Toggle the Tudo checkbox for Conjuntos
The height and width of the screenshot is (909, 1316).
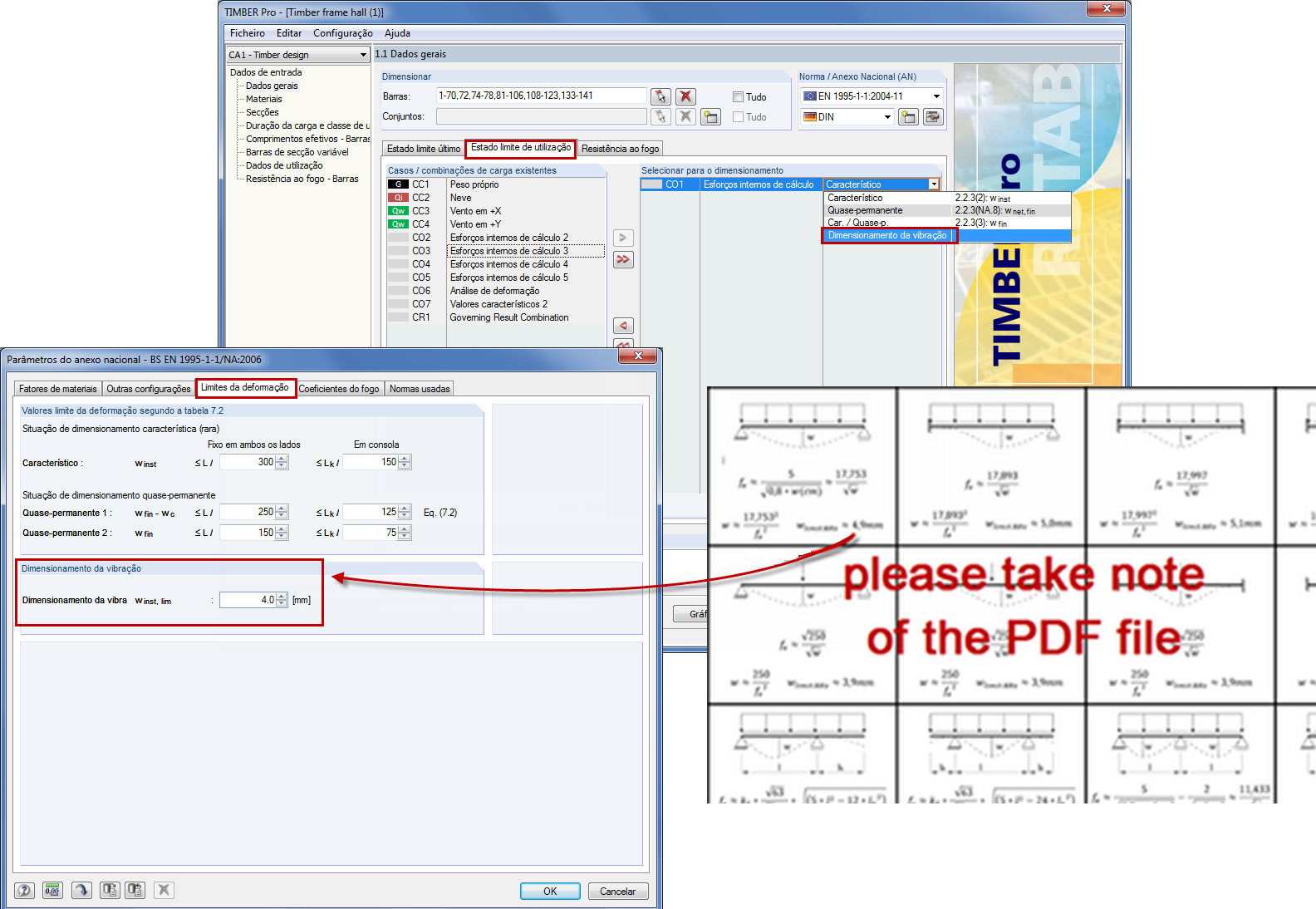pos(738,117)
